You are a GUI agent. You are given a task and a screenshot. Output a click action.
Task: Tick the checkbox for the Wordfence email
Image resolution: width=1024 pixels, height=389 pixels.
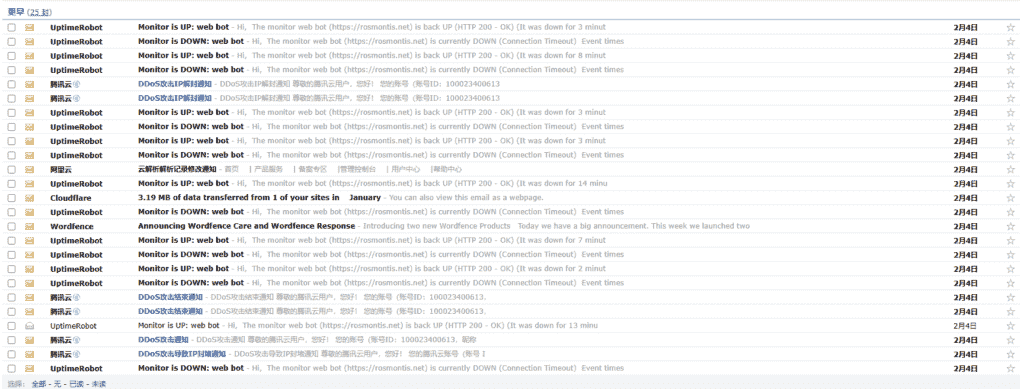[11, 226]
